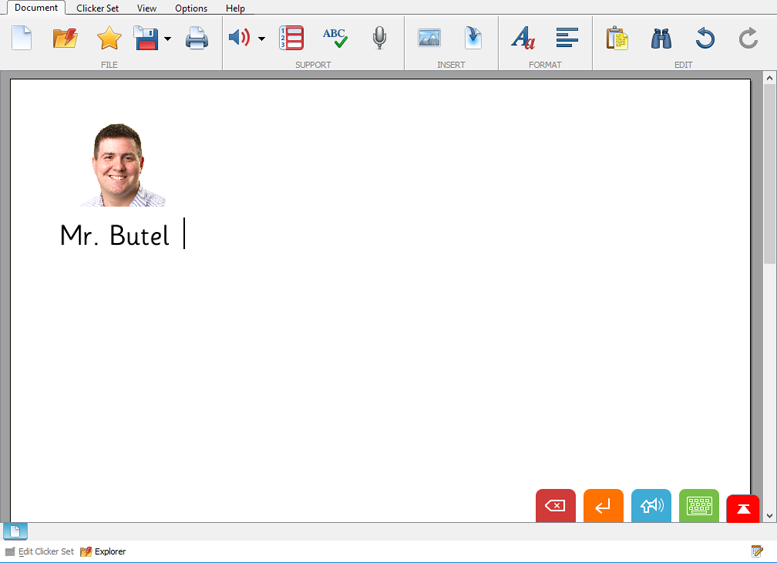
Task: Open the font formatting tool
Action: (x=523, y=39)
